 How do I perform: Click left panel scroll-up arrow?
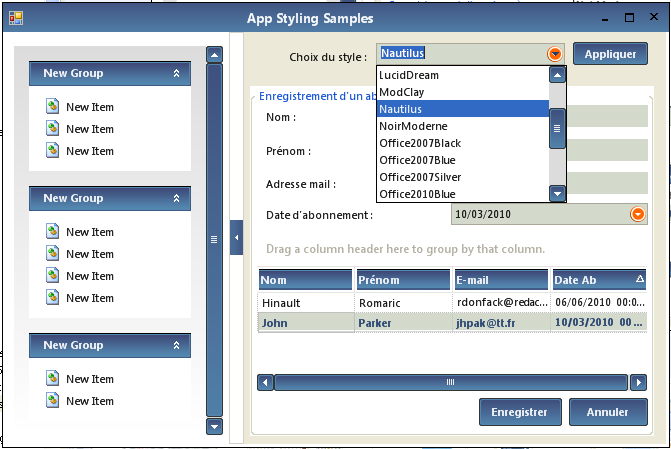(213, 55)
